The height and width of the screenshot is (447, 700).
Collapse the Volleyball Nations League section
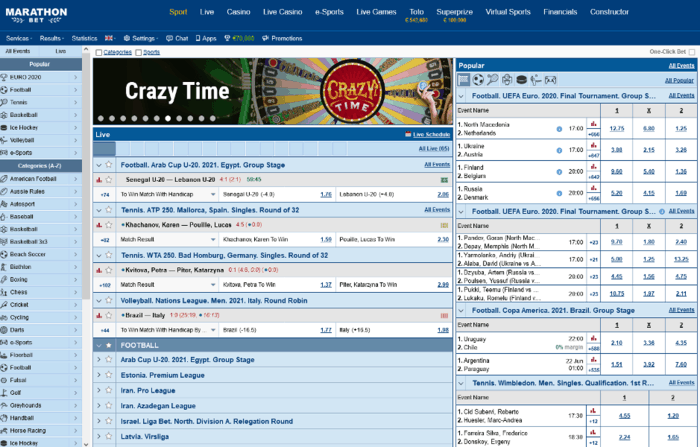pos(99,301)
